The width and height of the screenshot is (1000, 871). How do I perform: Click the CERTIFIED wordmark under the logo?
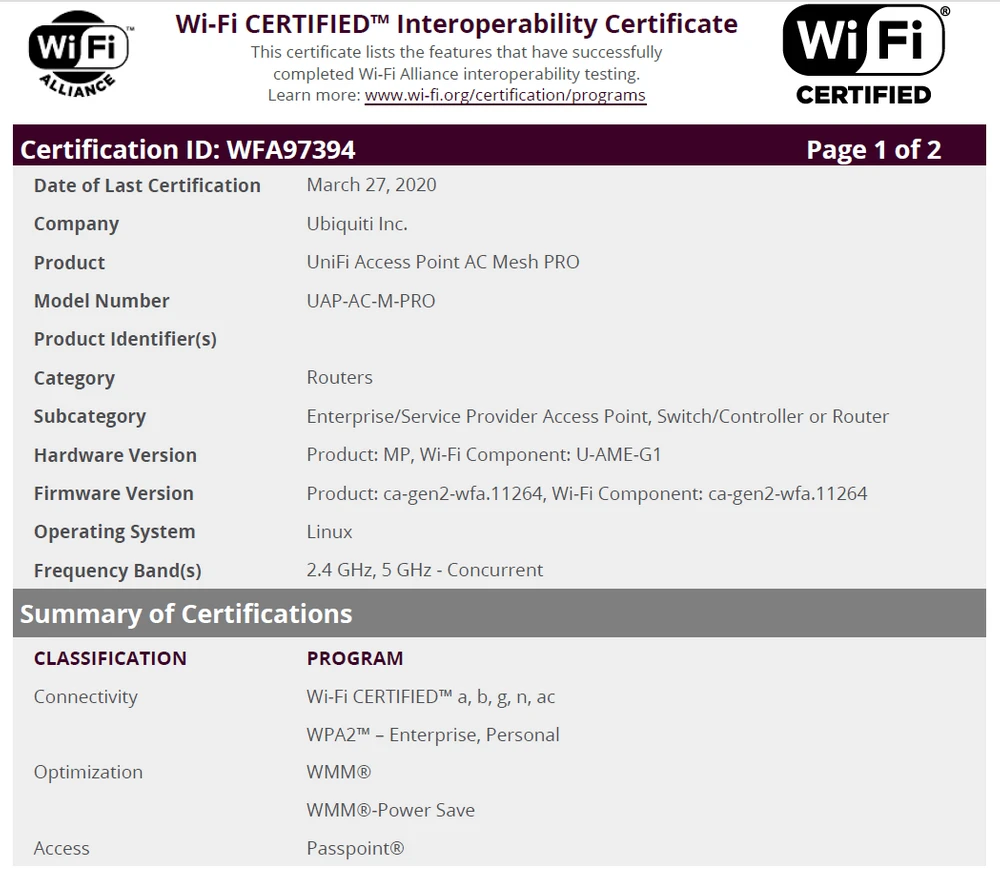864,95
